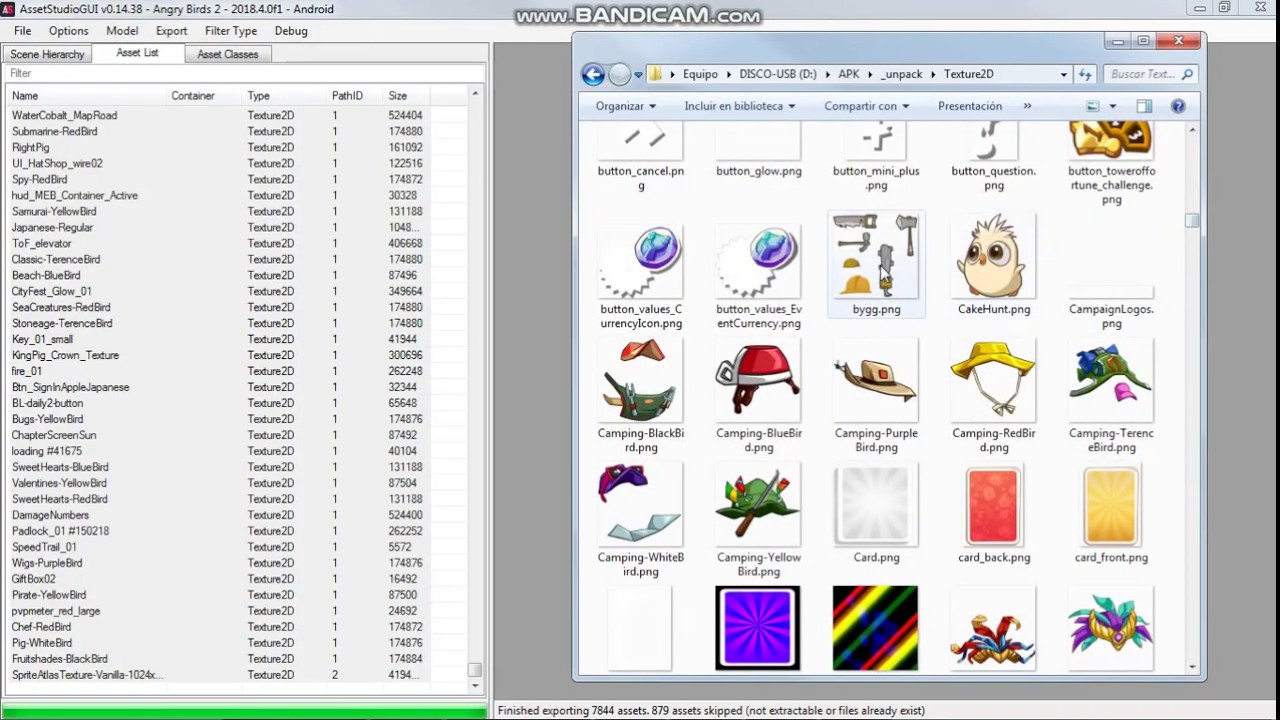Image resolution: width=1280 pixels, height=720 pixels.
Task: Open the Options menu
Action: [x=69, y=31]
